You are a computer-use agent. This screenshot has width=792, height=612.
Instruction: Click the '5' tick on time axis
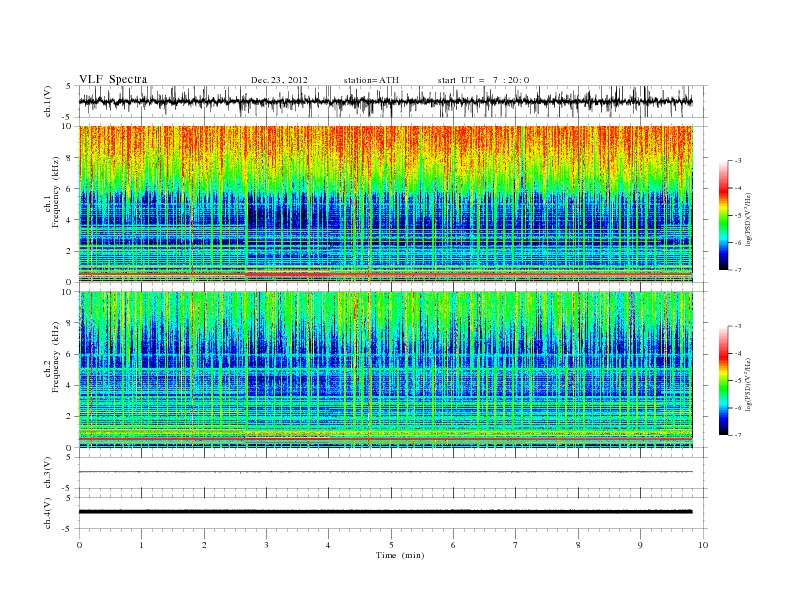(x=391, y=545)
